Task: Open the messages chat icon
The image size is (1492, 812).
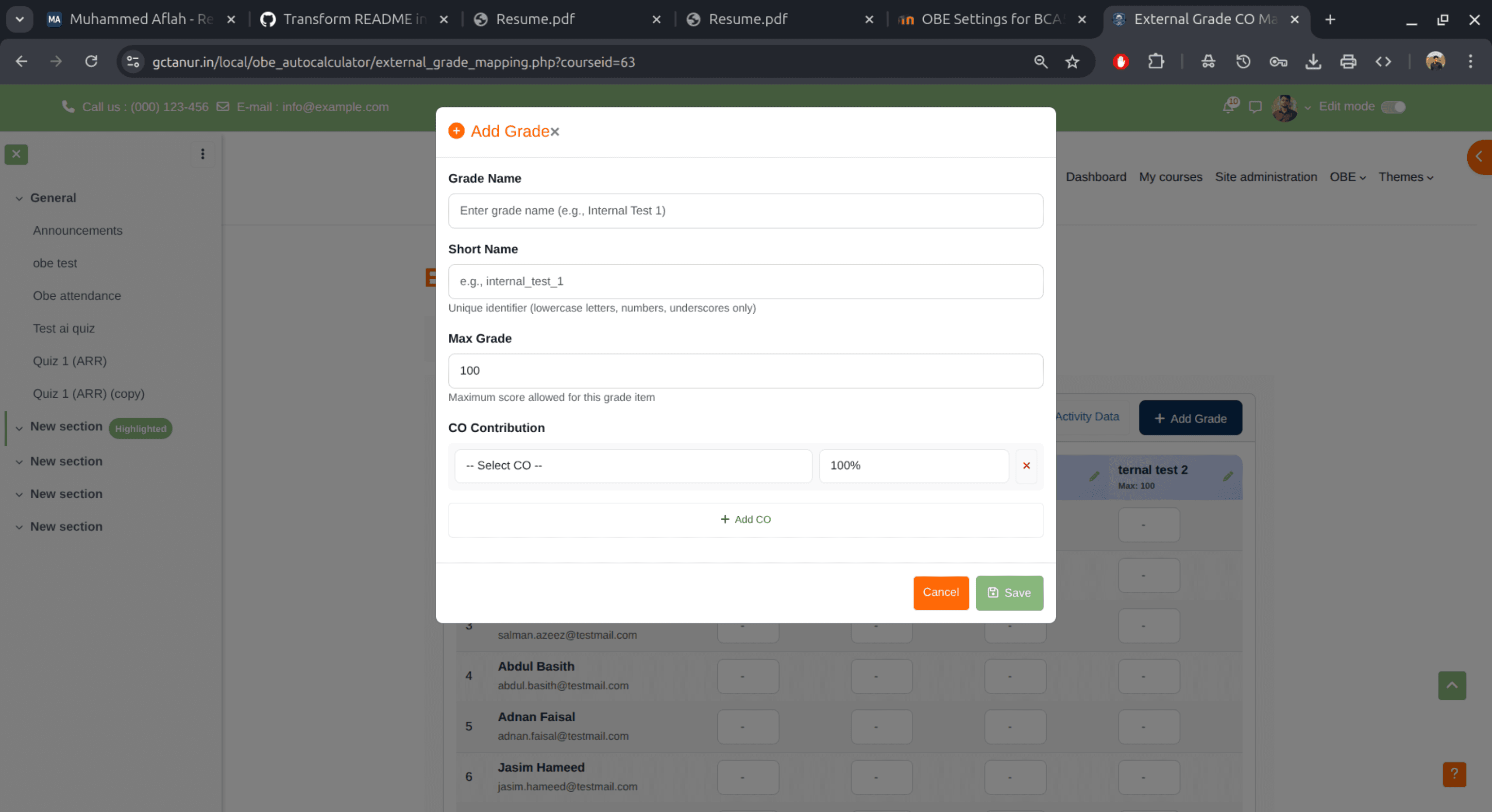Action: click(1255, 106)
